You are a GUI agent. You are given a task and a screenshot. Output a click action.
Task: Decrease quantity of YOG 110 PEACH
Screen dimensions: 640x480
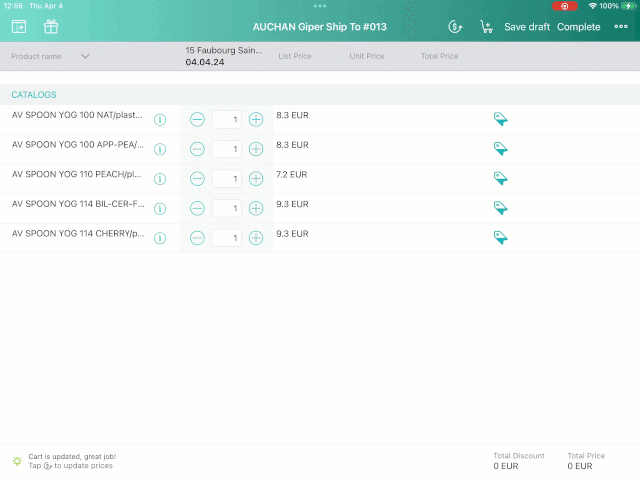tap(197, 179)
